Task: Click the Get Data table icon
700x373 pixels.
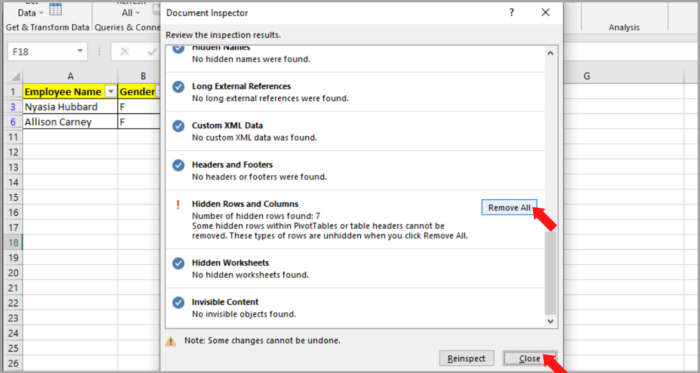Action: (56, 9)
